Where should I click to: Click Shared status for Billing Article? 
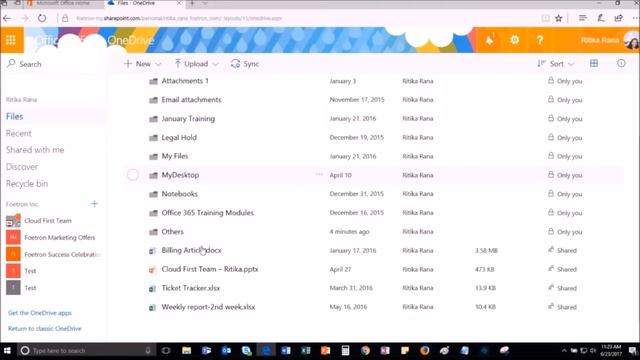point(562,250)
